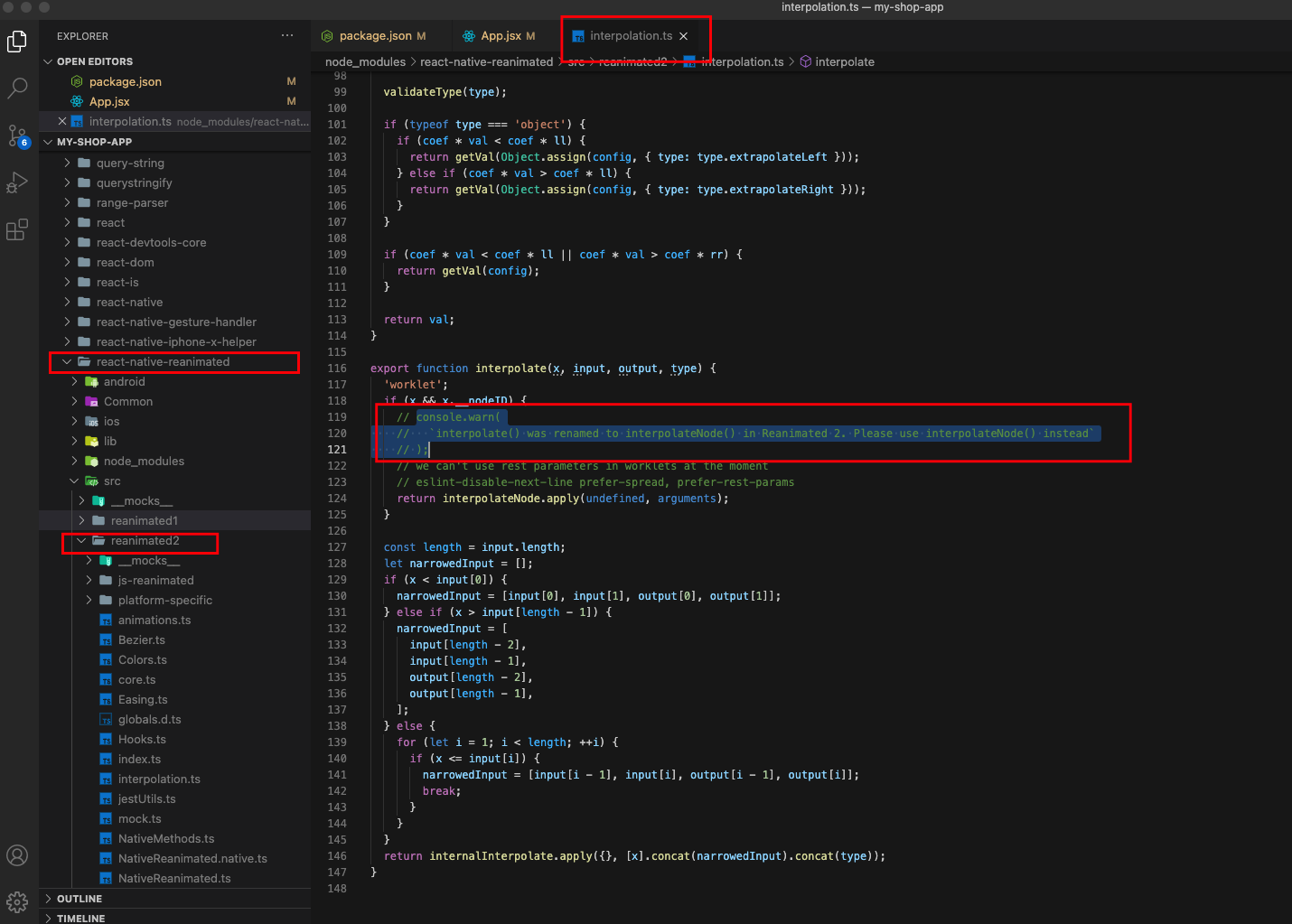
Task: Click the interpolate symbol in the breadcrumb bar
Action: [x=844, y=61]
